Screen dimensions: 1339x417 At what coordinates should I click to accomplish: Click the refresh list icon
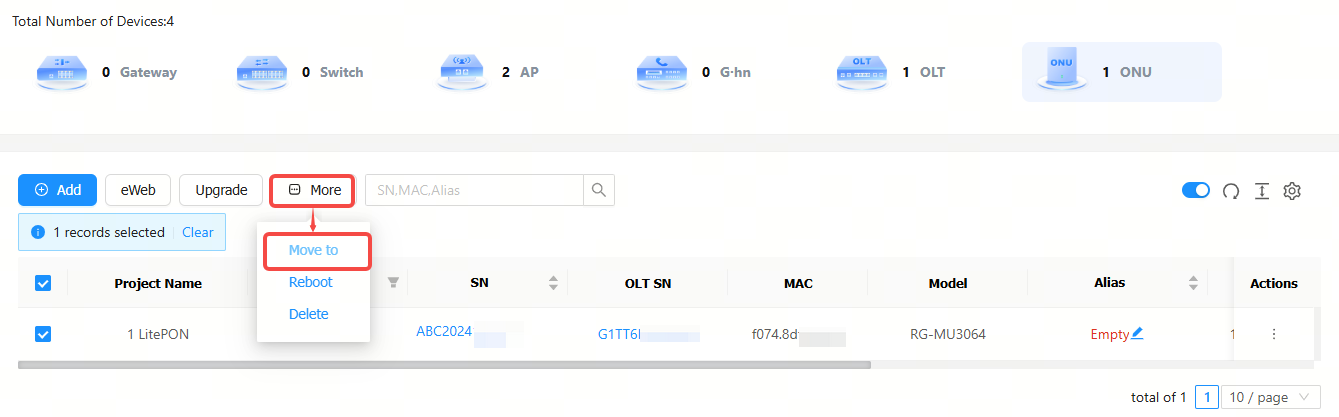(1231, 191)
